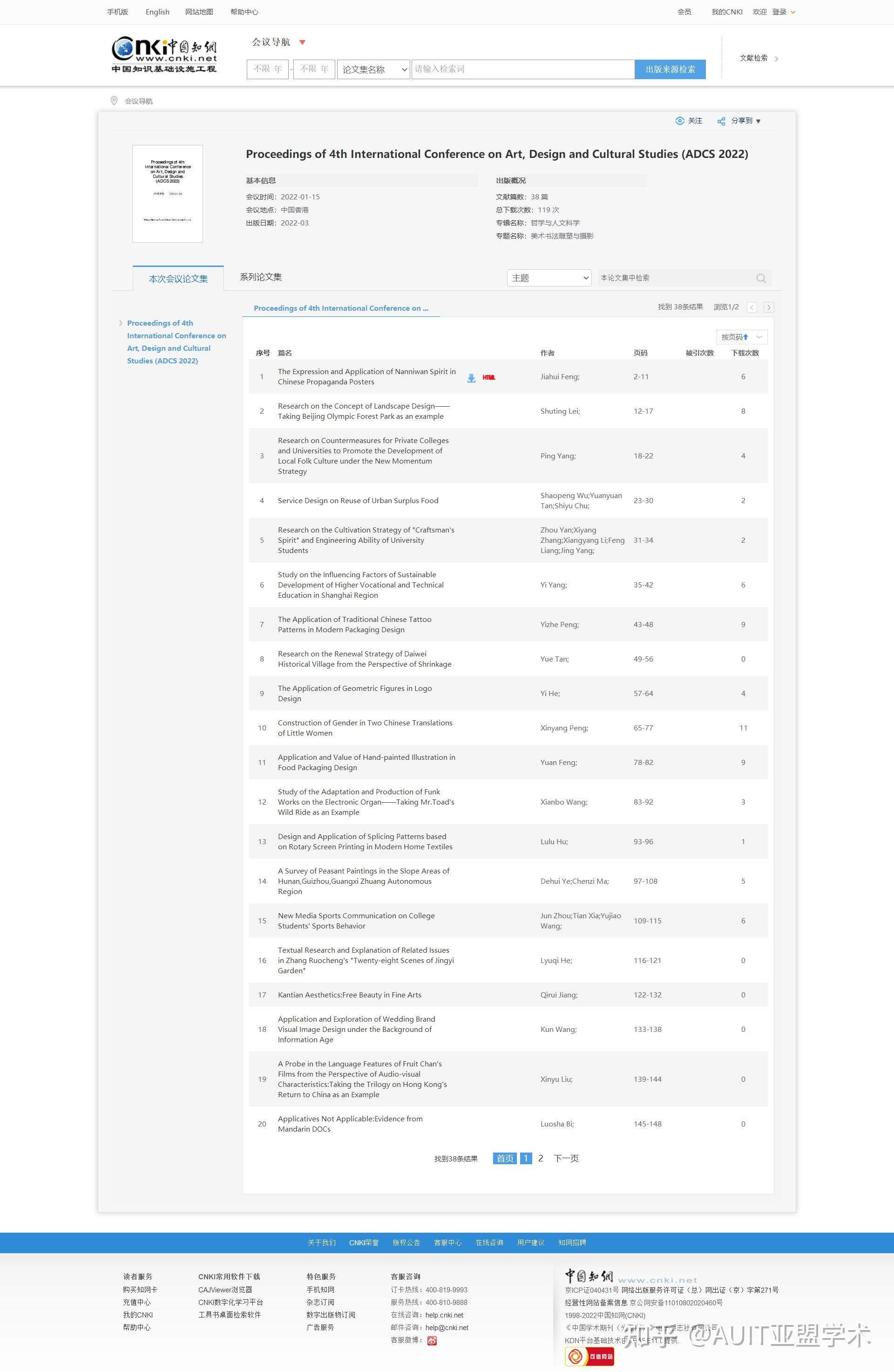Click the 出版来源检索 search button
The image size is (894, 1372).
[670, 69]
